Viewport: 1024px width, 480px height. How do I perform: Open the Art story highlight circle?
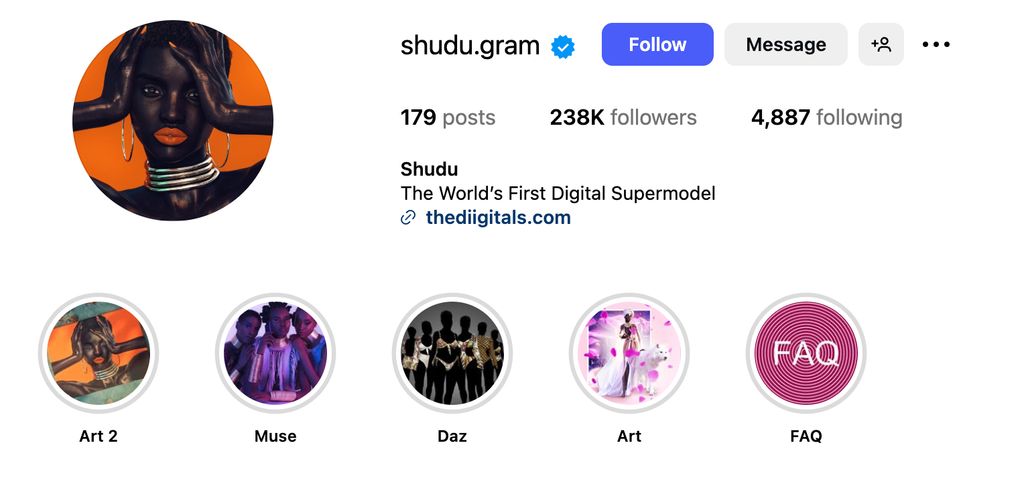tap(629, 353)
